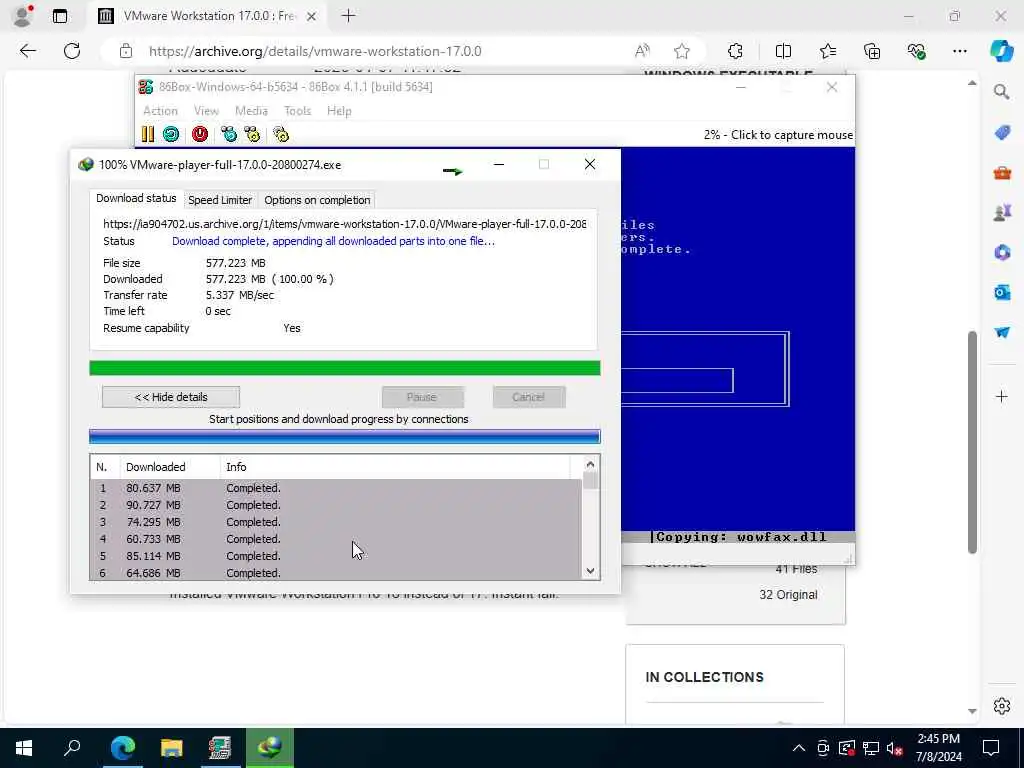Open 86Box Tools menu

coord(298,111)
